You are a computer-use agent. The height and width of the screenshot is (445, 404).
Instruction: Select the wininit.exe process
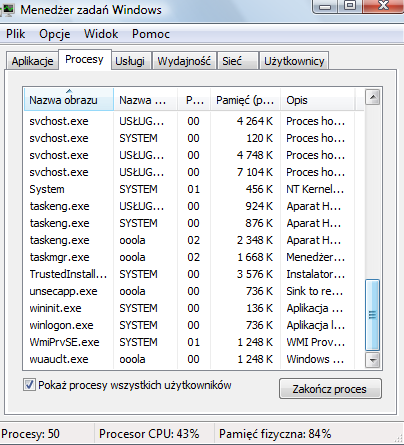pos(193,308)
